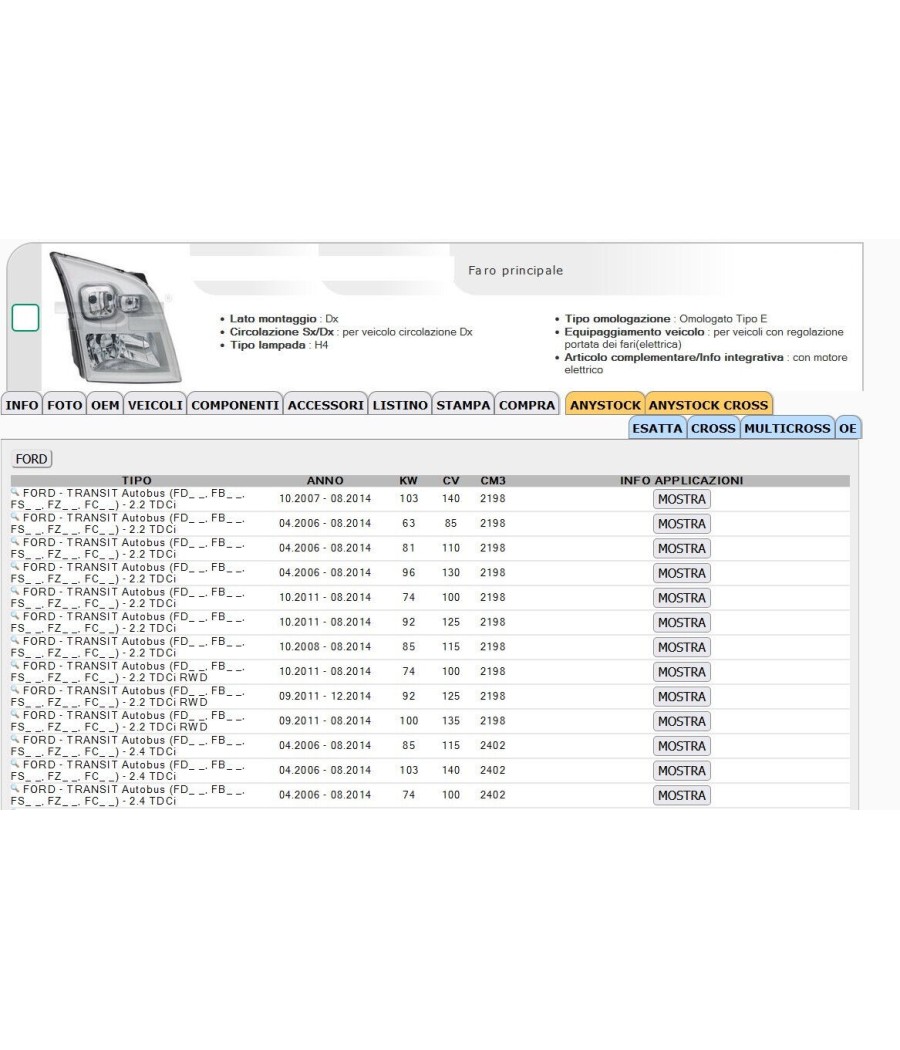Click magnifier icon of 74 kW 2.2 TDCi non-RWD row
This screenshot has width=900, height=1050.
[15, 591]
